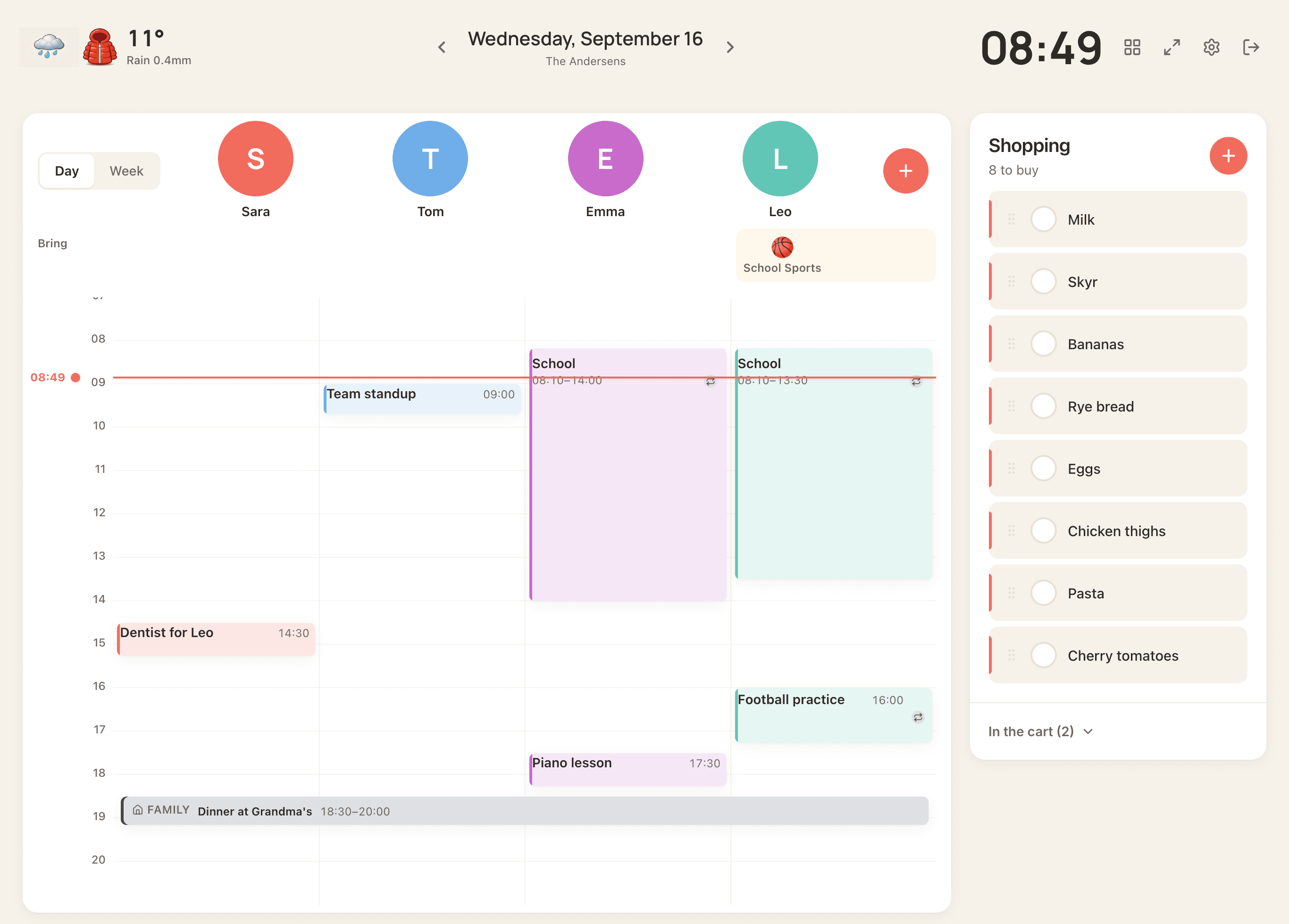Image resolution: width=1289 pixels, height=924 pixels.
Task: Click drag handle on Skyr row
Action: 1012,281
